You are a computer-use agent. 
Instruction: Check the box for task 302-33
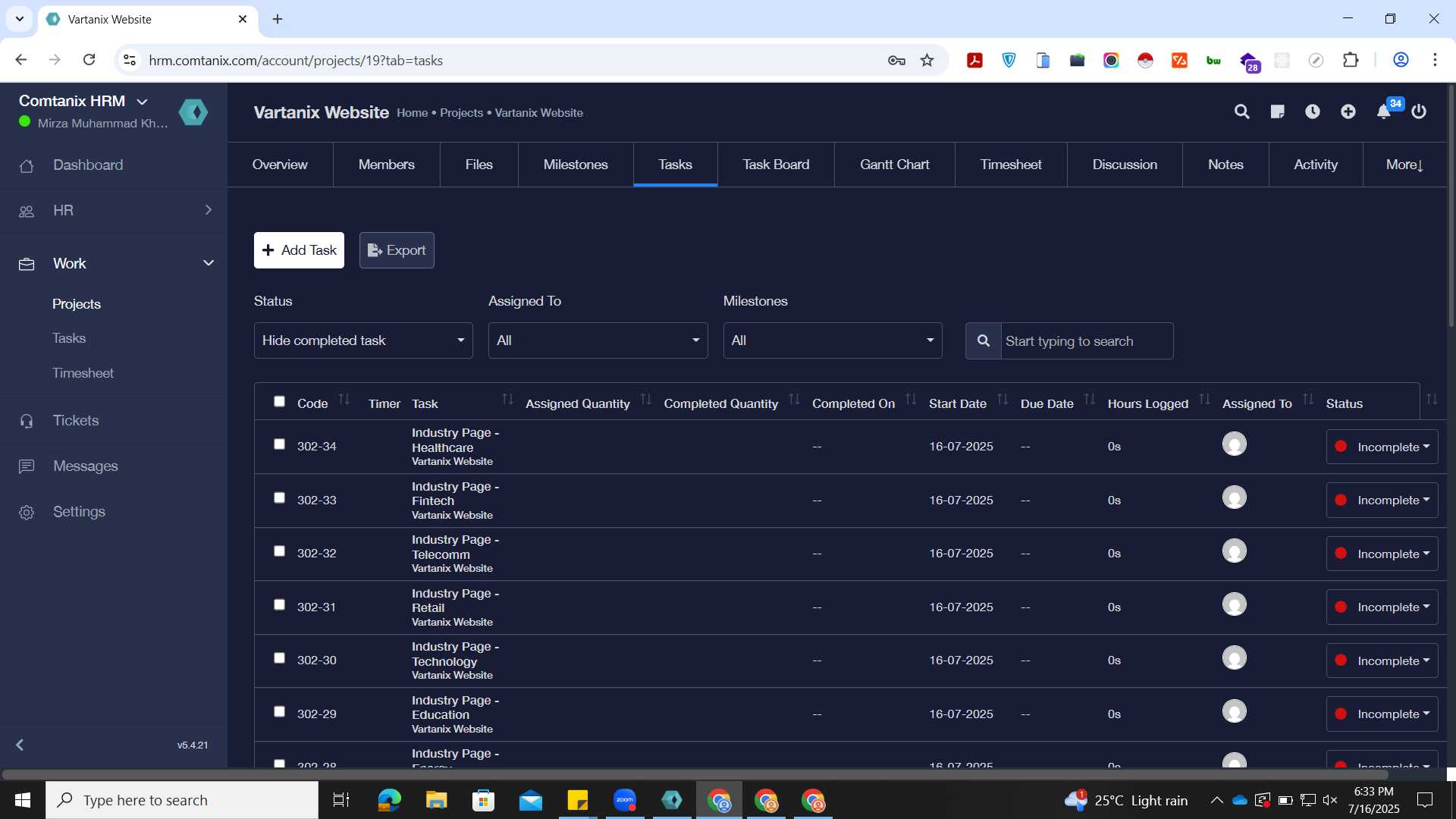[x=279, y=497]
